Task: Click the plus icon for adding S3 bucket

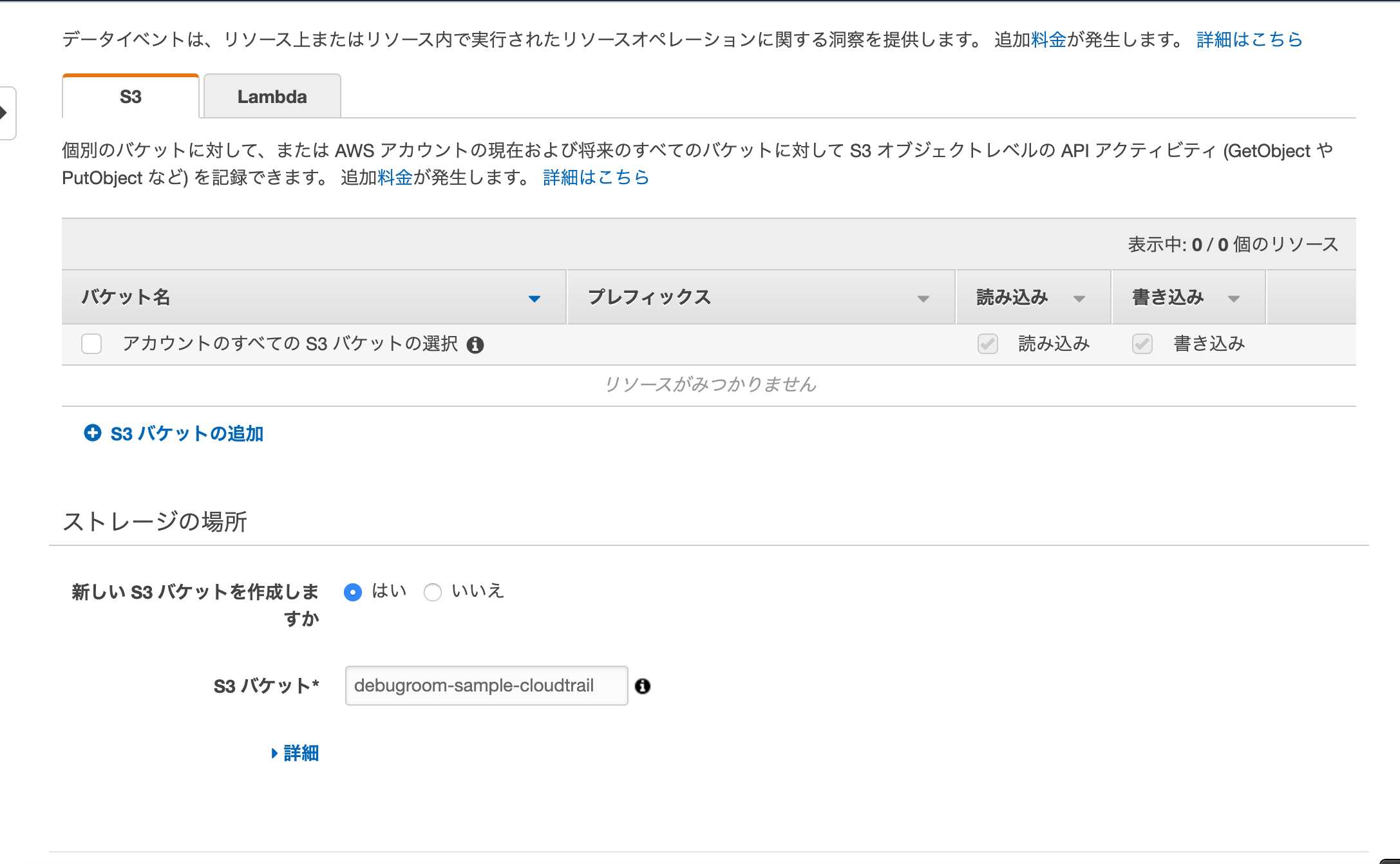Action: tap(93, 433)
